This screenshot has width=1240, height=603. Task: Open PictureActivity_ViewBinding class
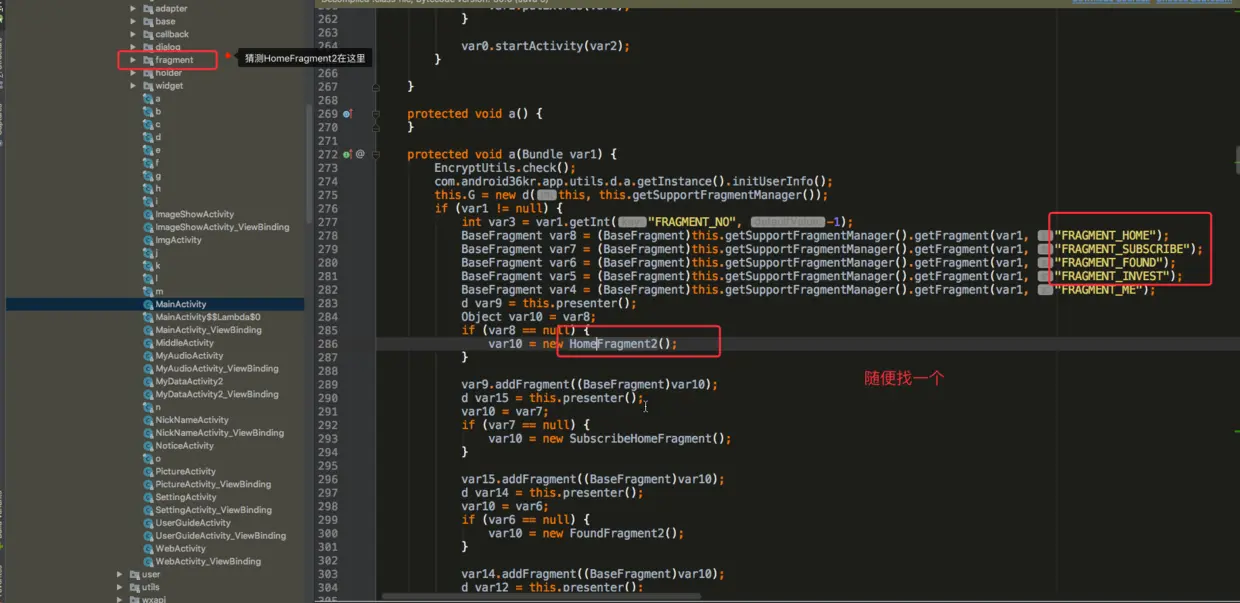(x=213, y=485)
